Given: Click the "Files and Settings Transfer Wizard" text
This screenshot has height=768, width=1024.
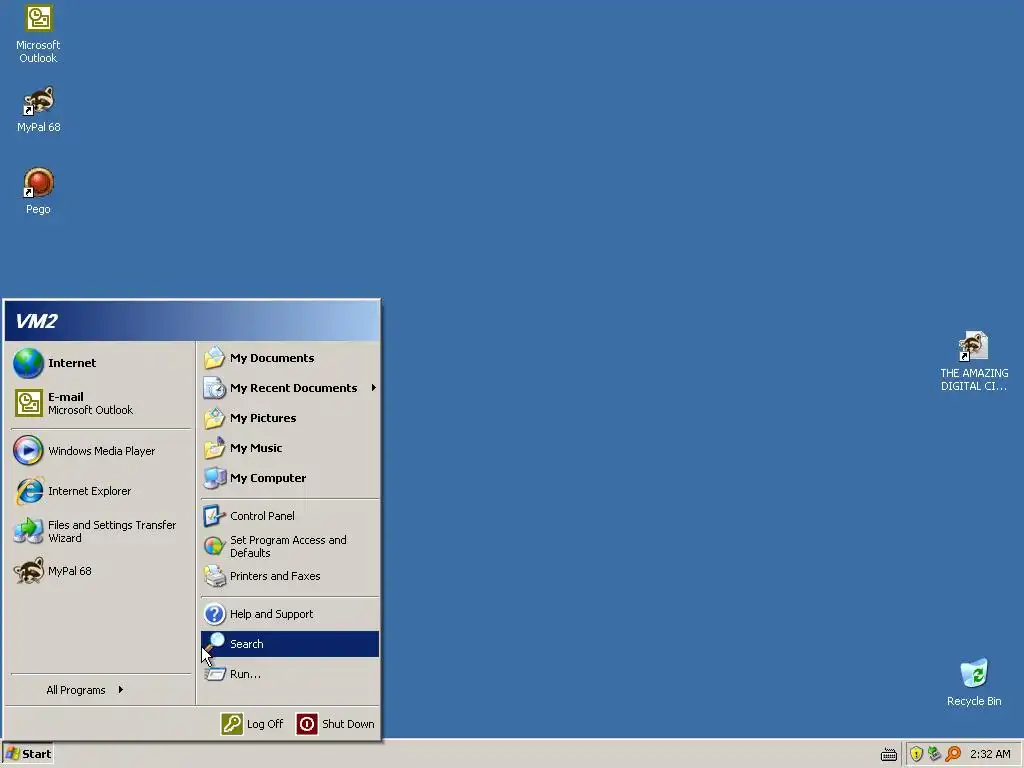Looking at the screenshot, I should [x=112, y=532].
